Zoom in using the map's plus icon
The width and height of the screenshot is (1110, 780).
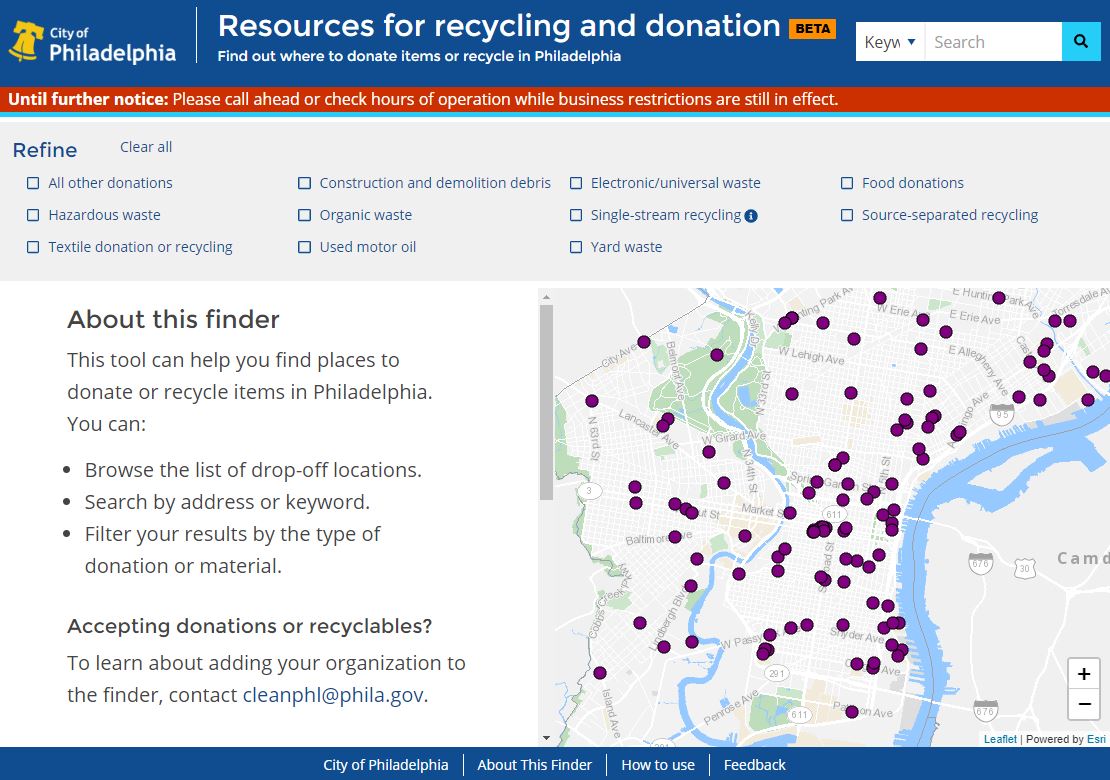pyautogui.click(x=1084, y=673)
